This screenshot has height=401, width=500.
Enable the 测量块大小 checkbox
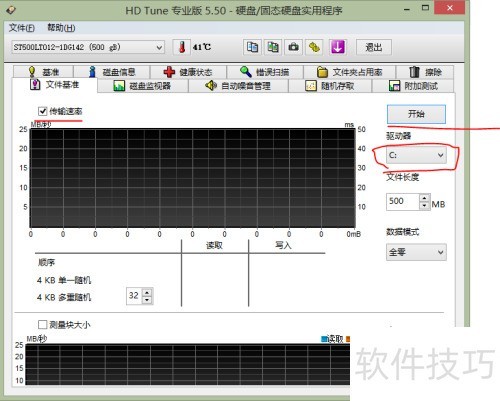(x=42, y=324)
